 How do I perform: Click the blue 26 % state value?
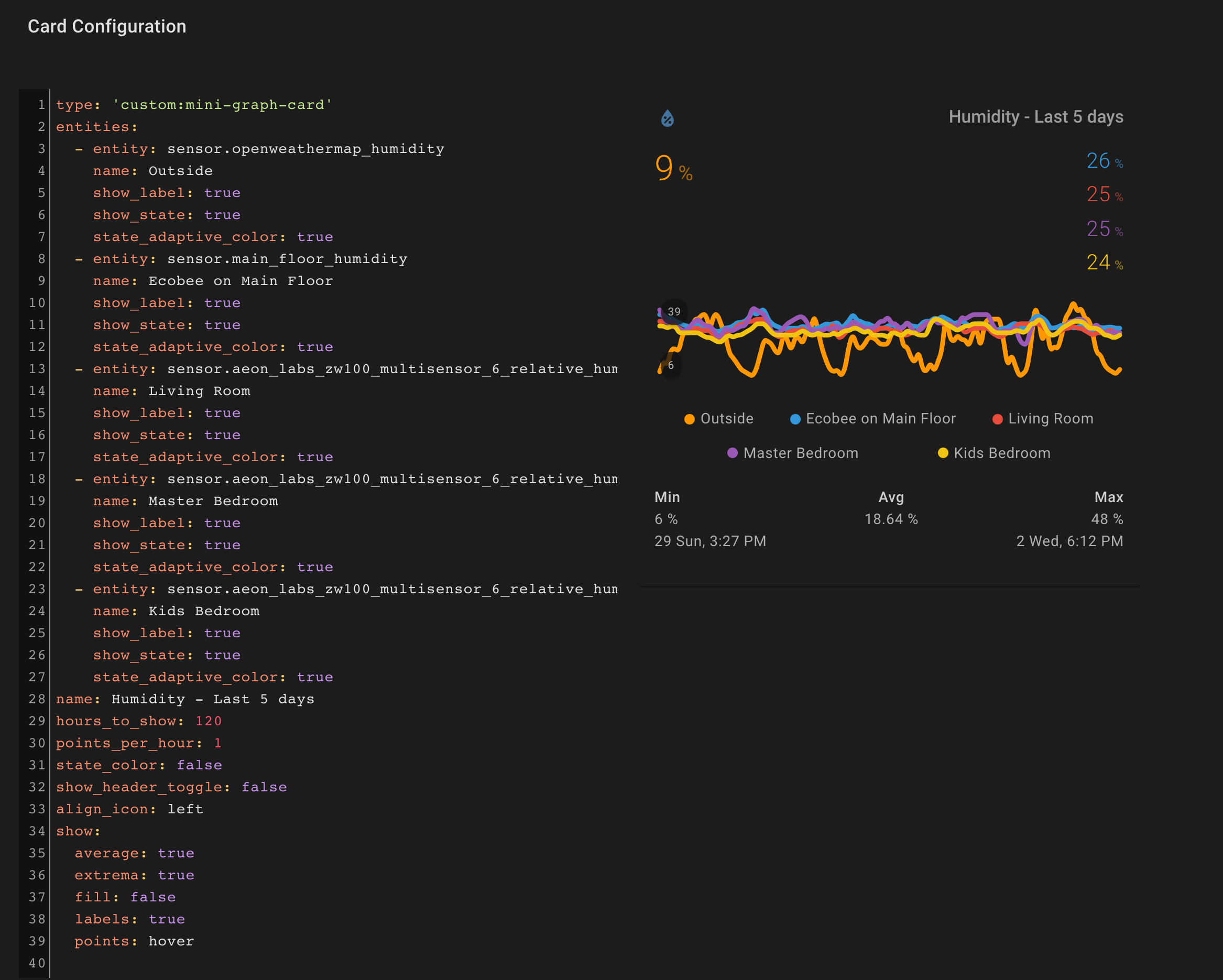(x=1104, y=161)
